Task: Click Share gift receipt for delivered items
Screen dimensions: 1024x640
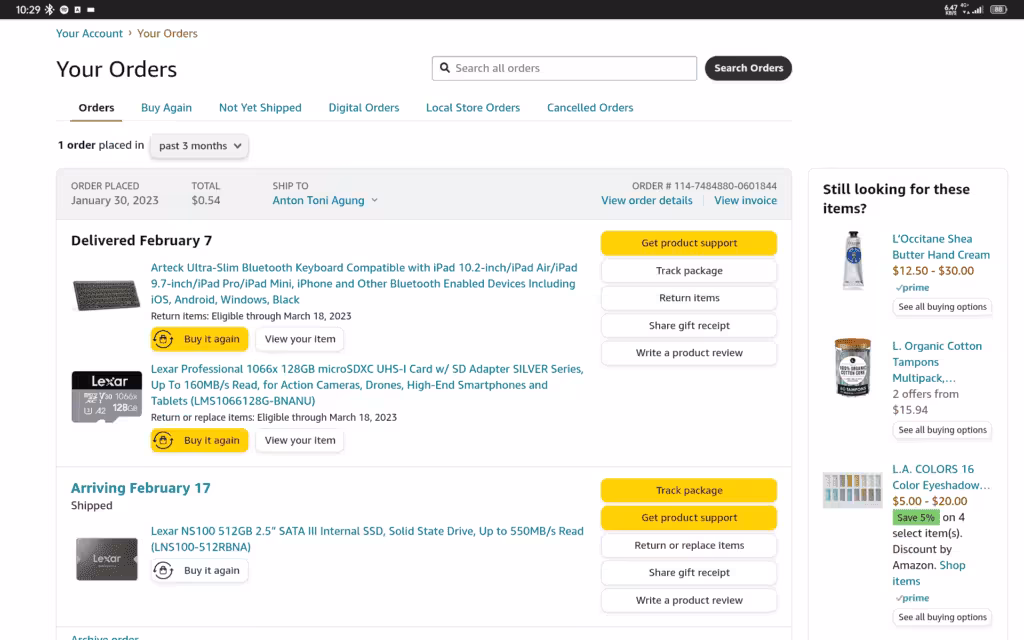Action: [689, 325]
